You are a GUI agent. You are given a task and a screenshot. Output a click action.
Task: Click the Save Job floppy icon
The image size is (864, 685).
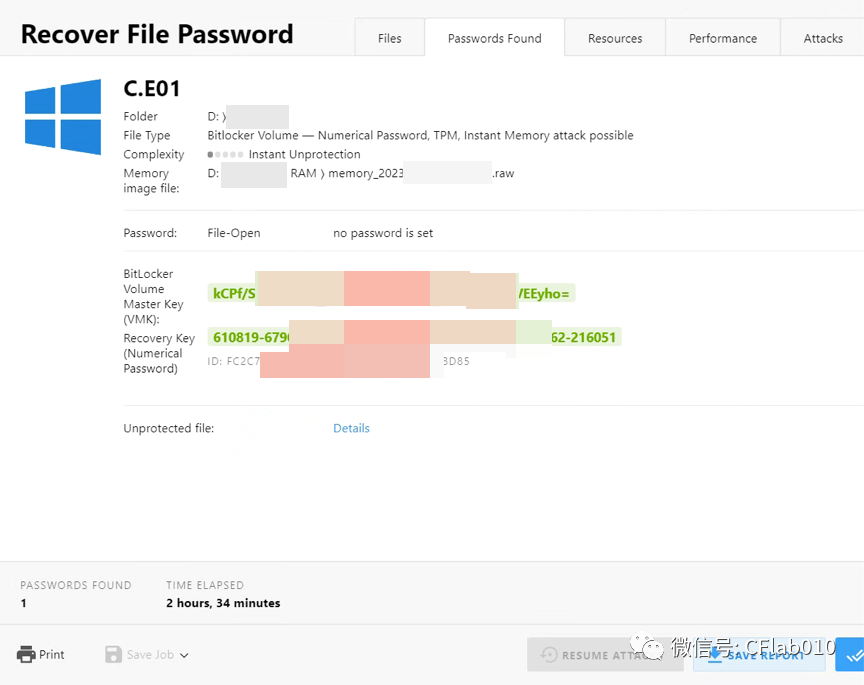[113, 654]
